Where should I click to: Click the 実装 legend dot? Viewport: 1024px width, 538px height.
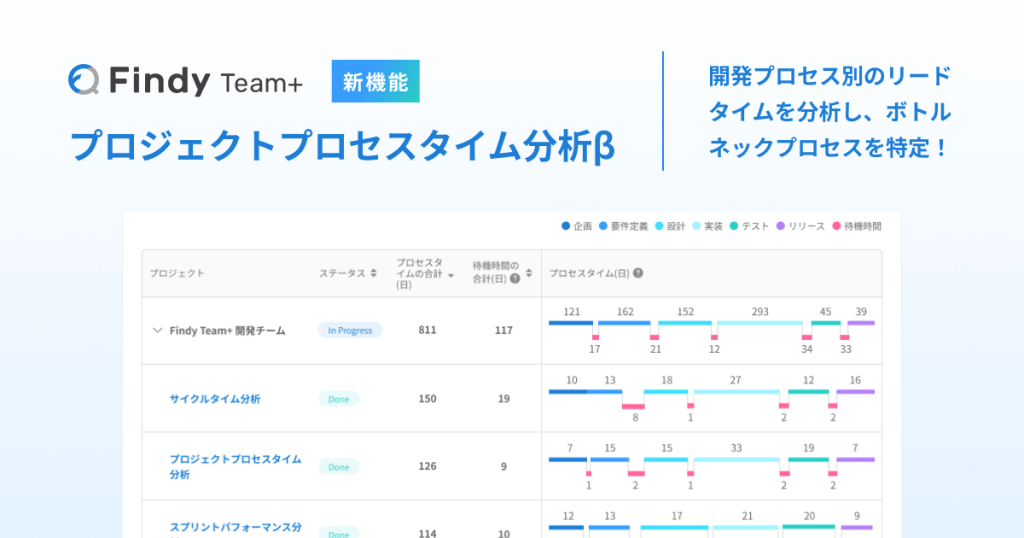point(696,226)
